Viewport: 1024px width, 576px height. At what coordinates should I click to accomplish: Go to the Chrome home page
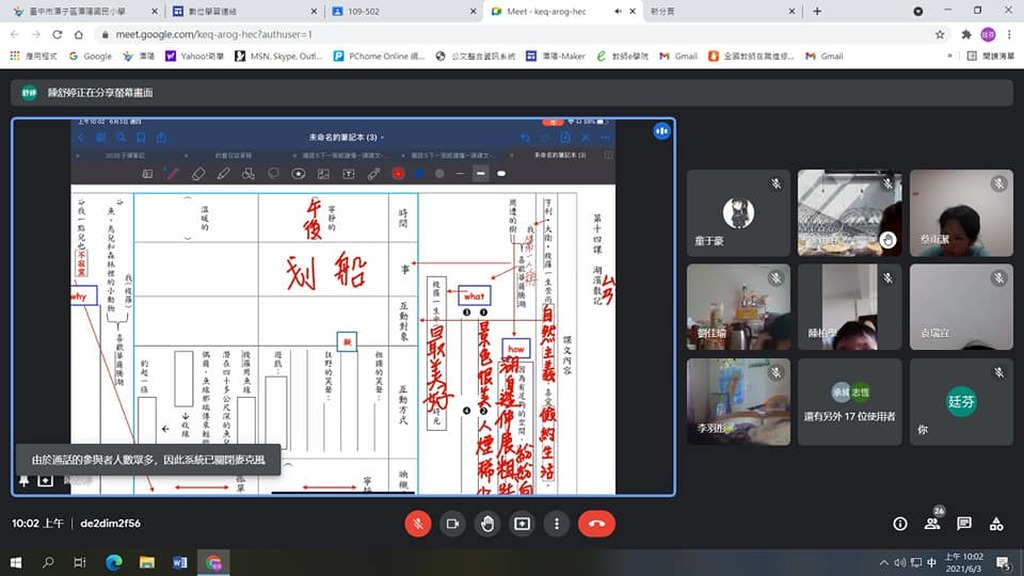click(78, 34)
